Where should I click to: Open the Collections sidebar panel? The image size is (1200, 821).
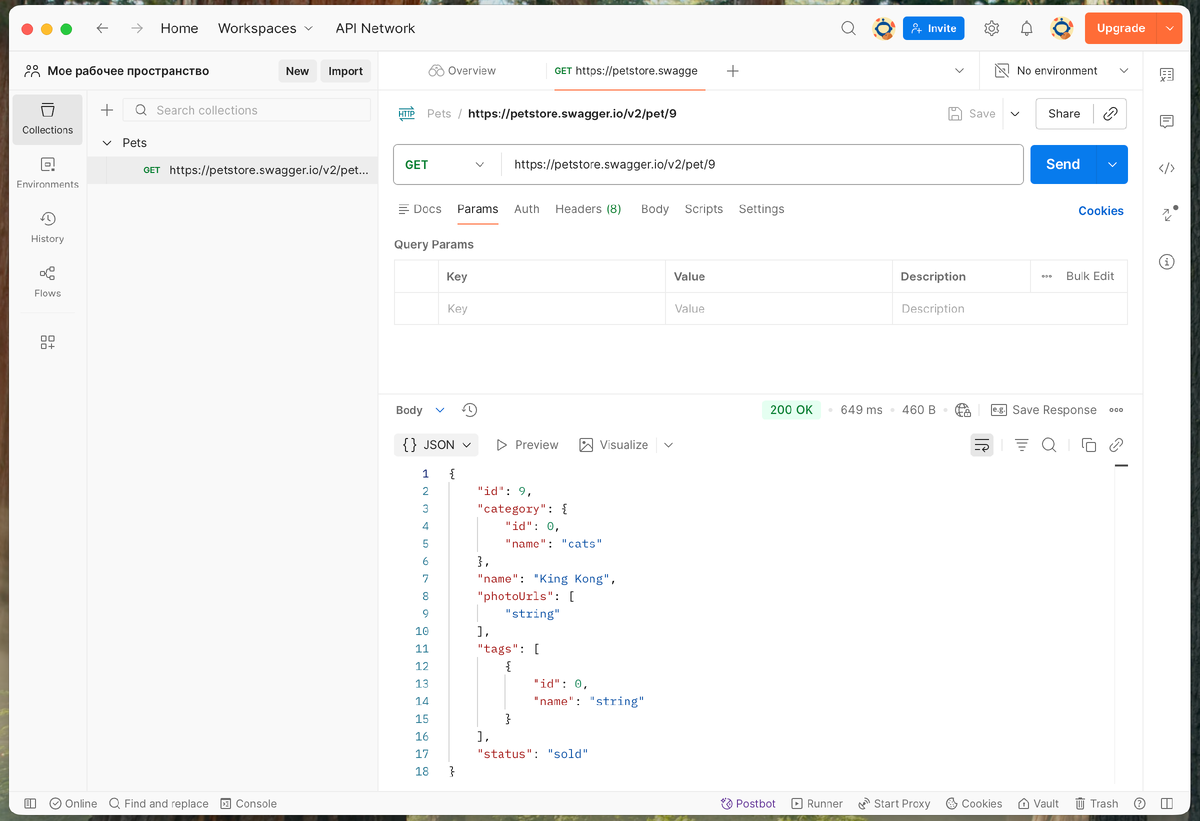pyautogui.click(x=48, y=119)
